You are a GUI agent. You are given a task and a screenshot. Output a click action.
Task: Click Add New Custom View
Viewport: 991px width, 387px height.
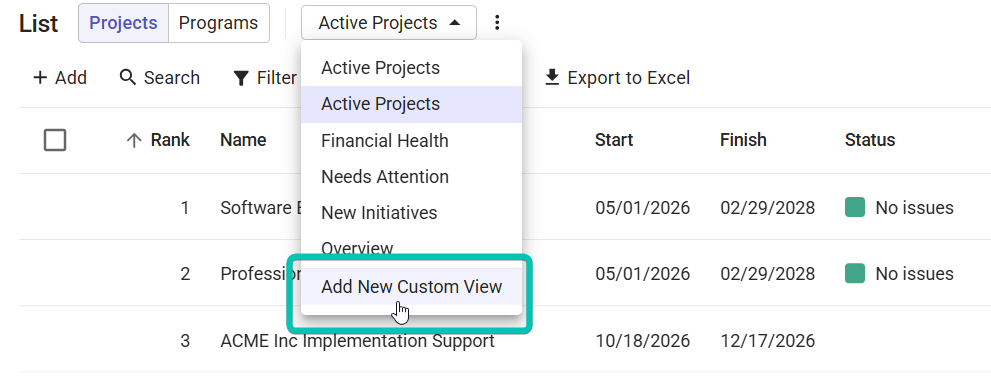pyautogui.click(x=411, y=286)
